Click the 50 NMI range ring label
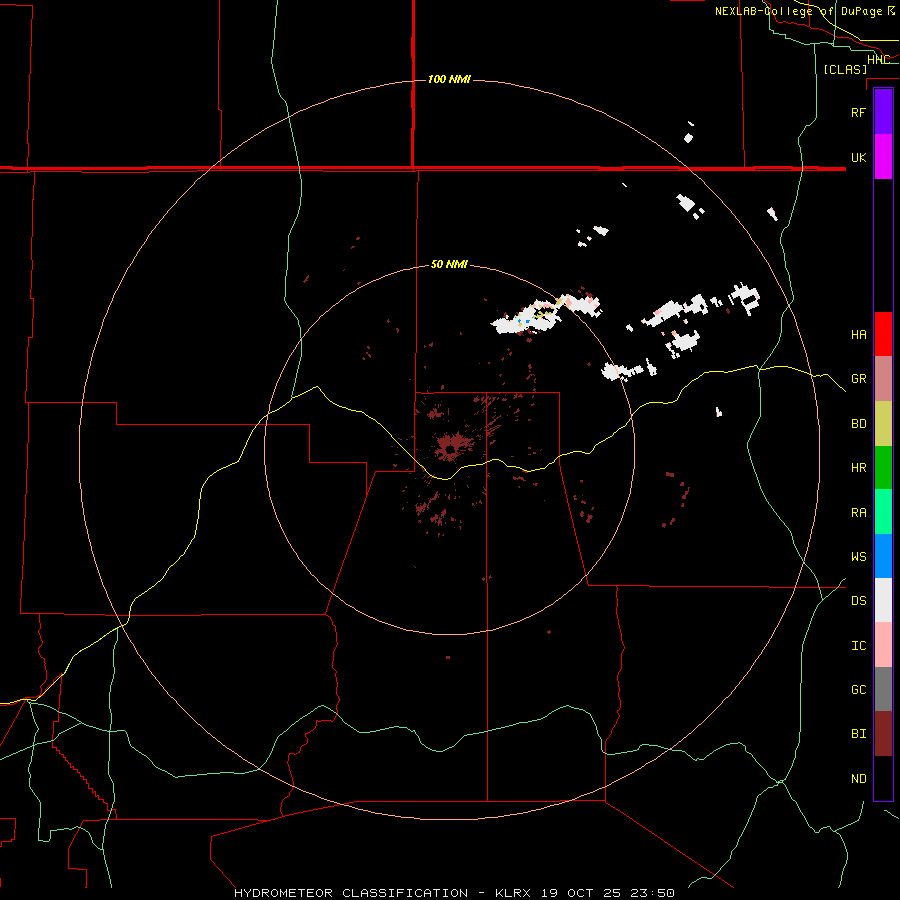This screenshot has width=900, height=900. pyautogui.click(x=449, y=264)
